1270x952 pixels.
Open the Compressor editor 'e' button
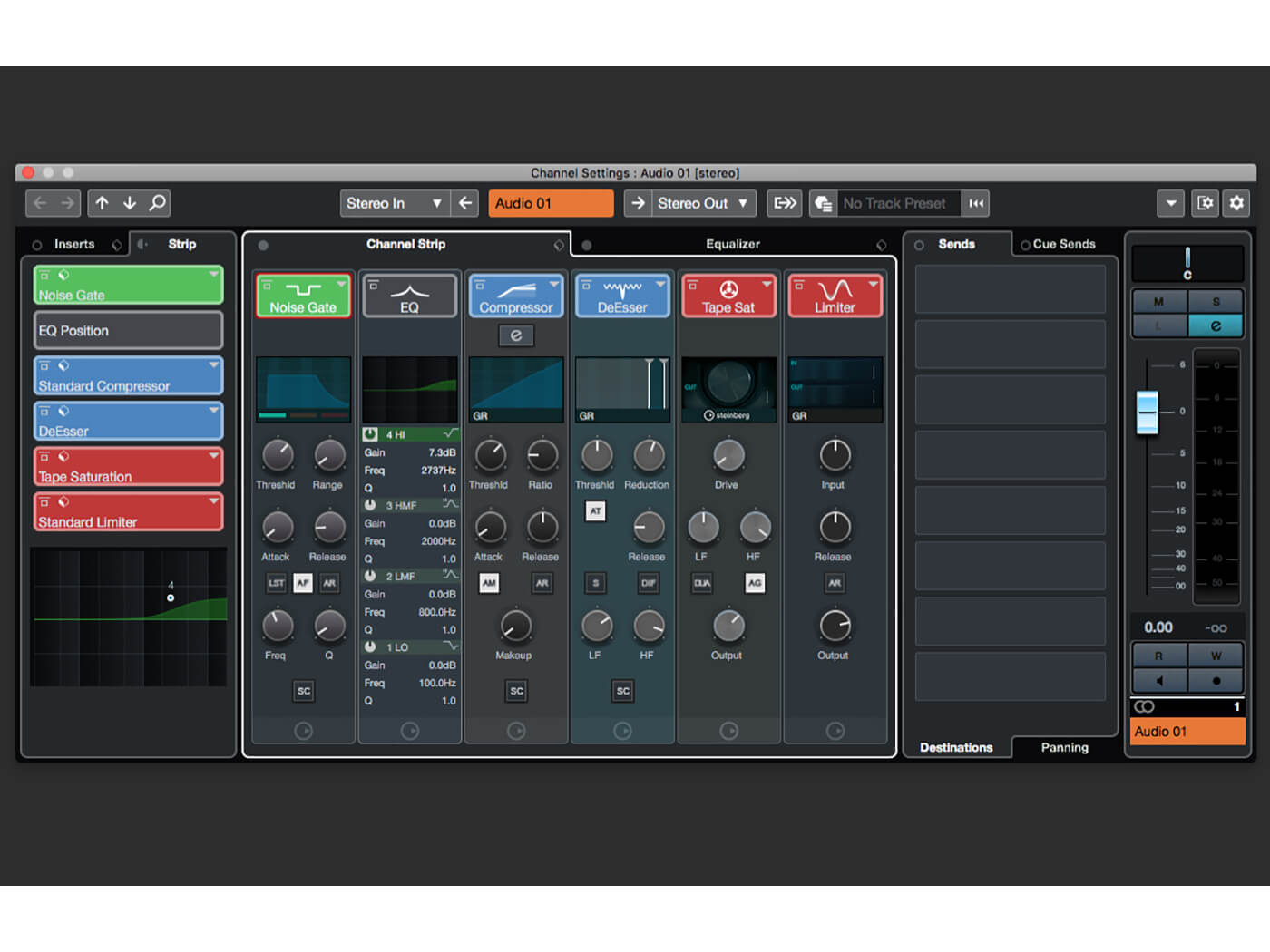click(x=516, y=335)
